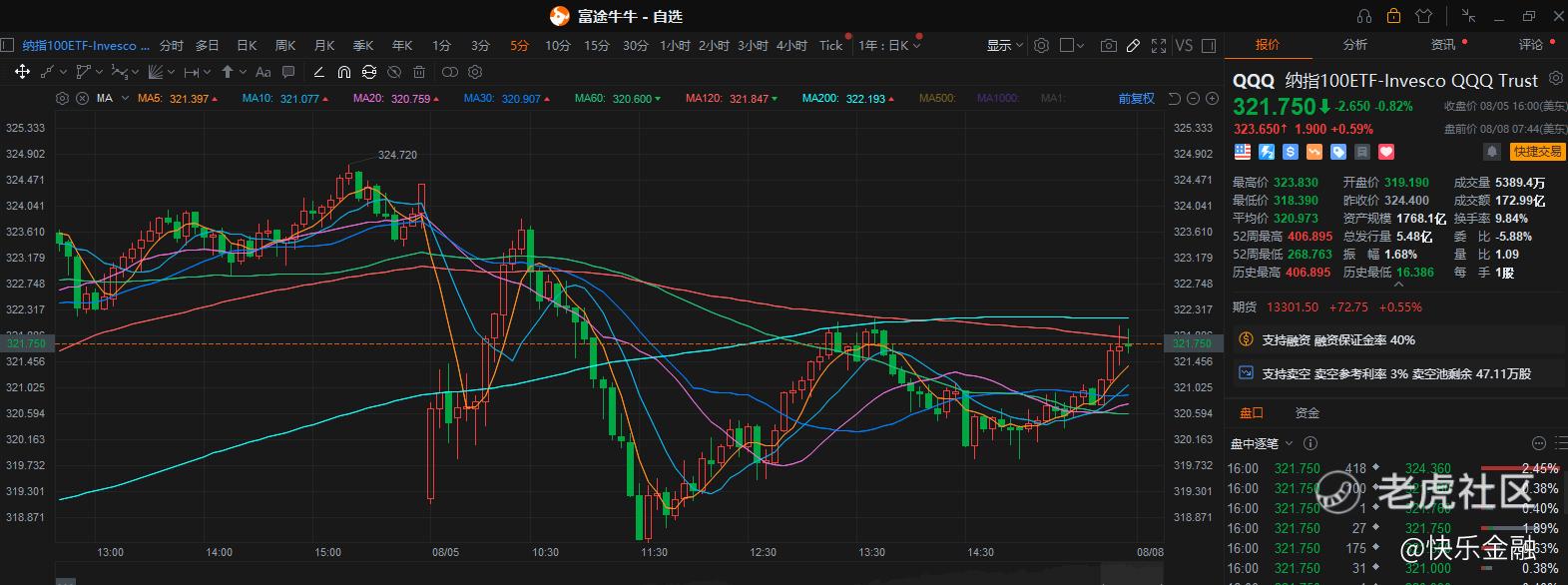Take a chart screenshot with camera icon

point(1108,45)
